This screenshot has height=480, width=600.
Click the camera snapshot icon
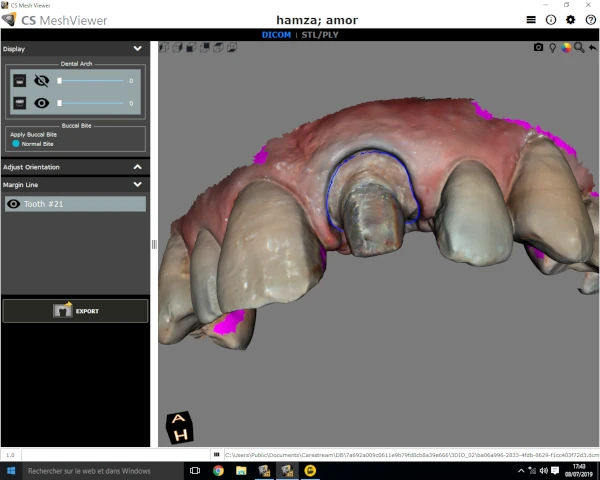coord(538,47)
